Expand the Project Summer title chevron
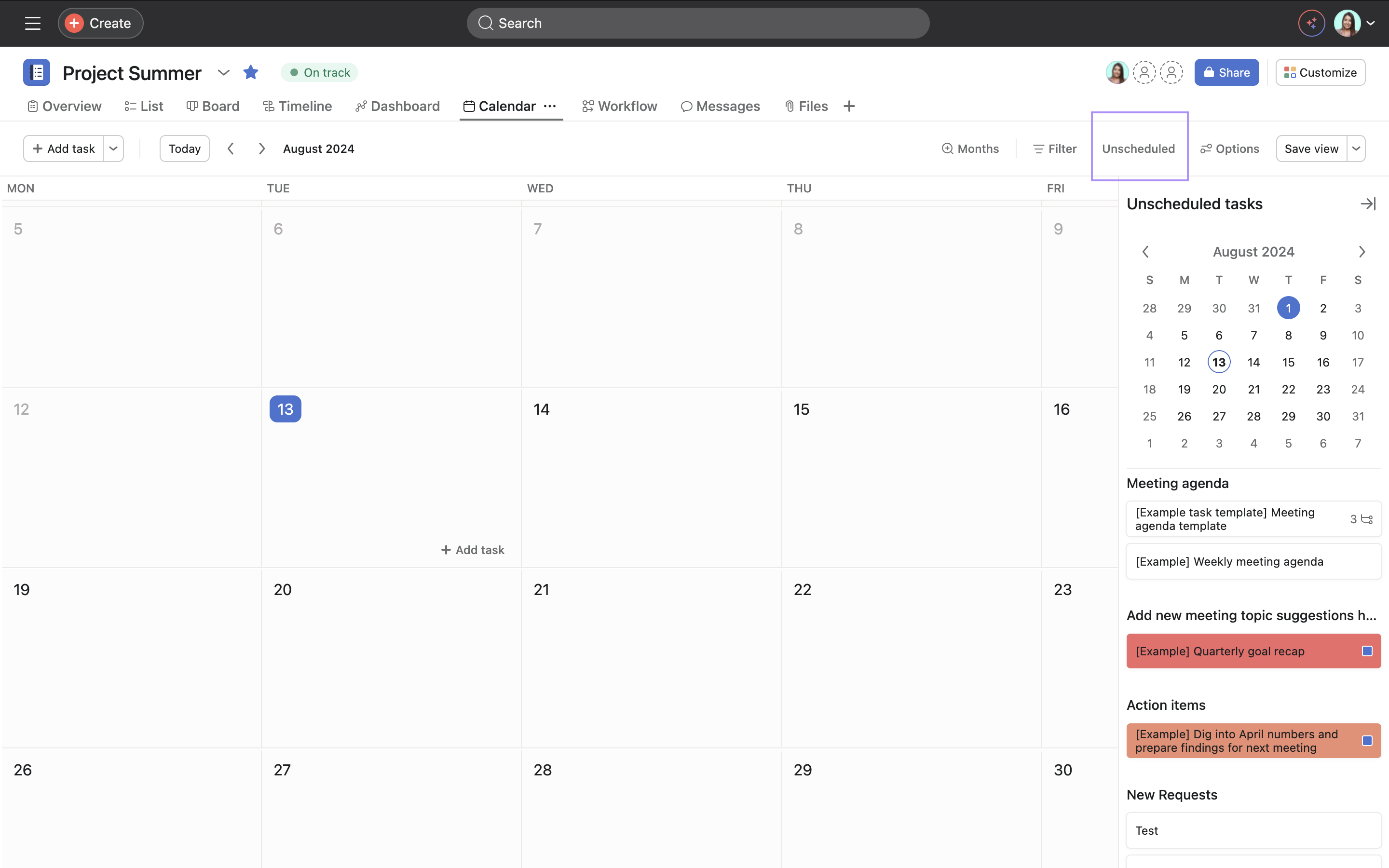This screenshot has width=1389, height=868. [223, 73]
